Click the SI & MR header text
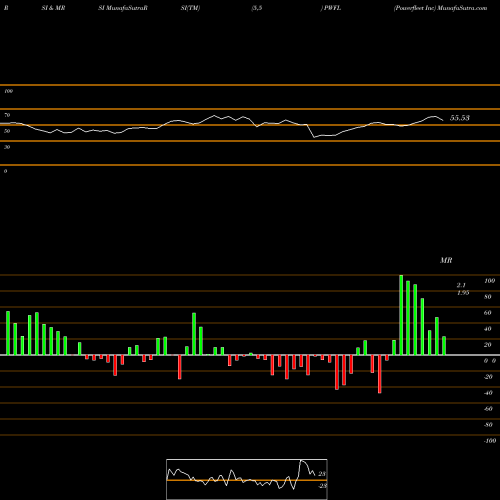The width and height of the screenshot is (500, 500). [53, 8]
